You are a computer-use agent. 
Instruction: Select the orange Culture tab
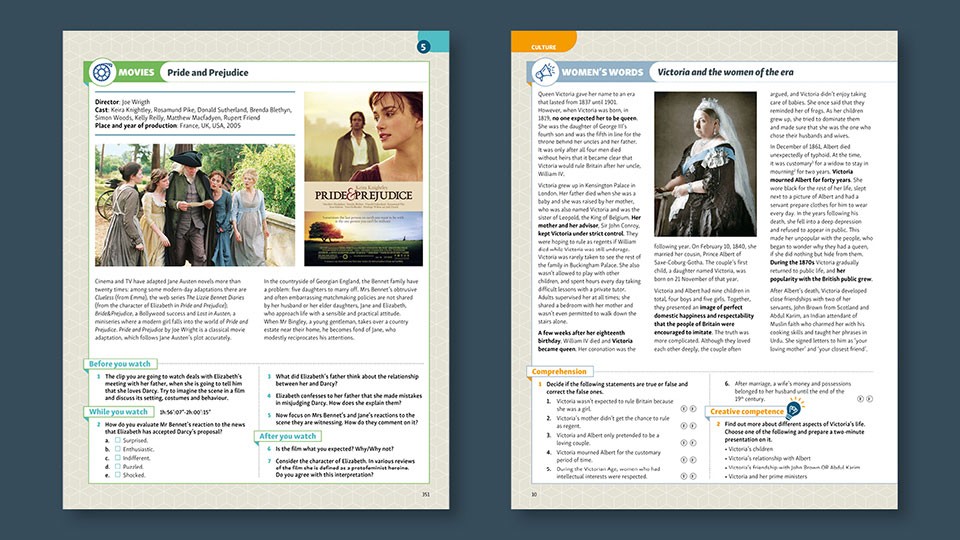(544, 42)
